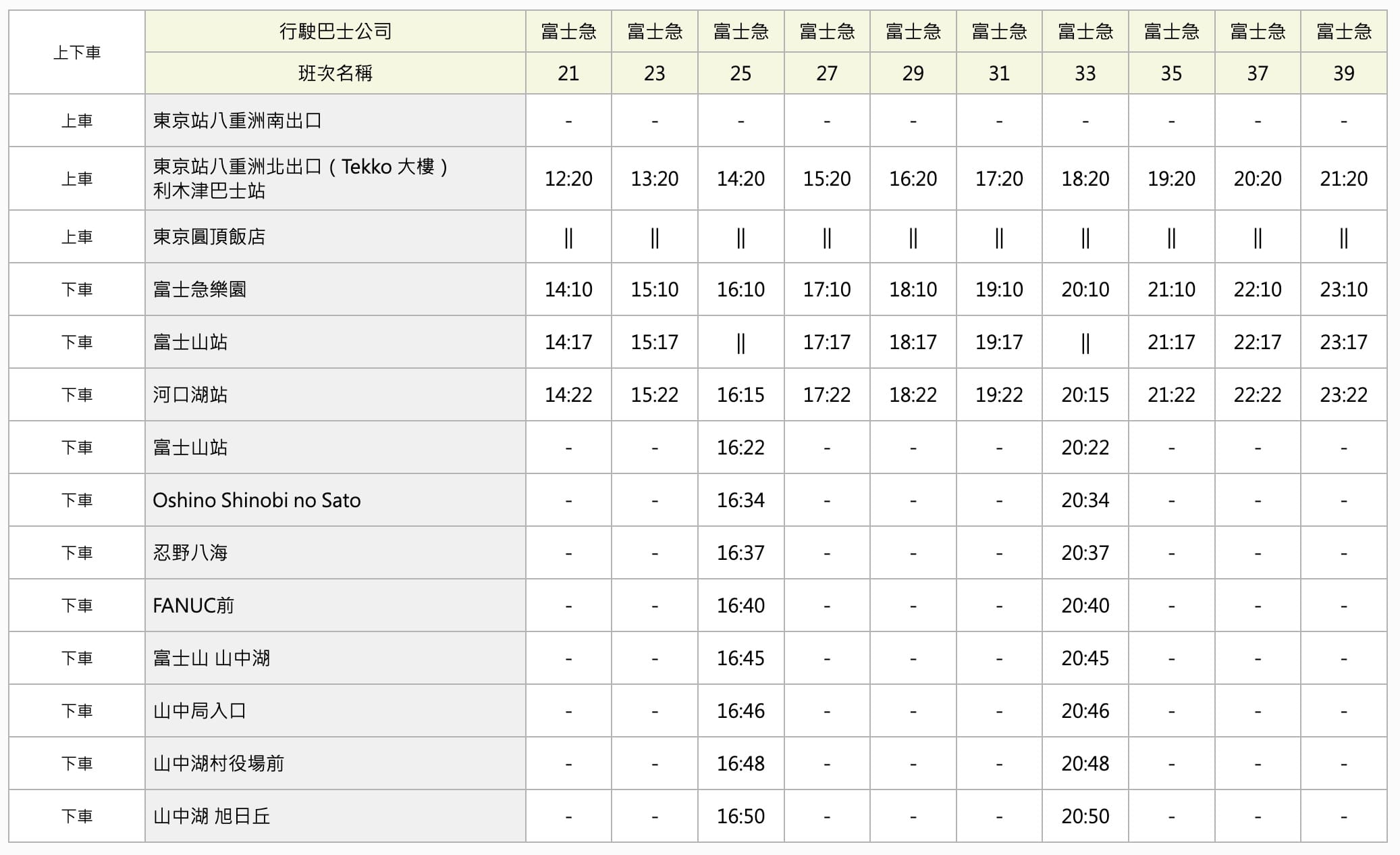Select the FANUC前 stop name

click(193, 605)
